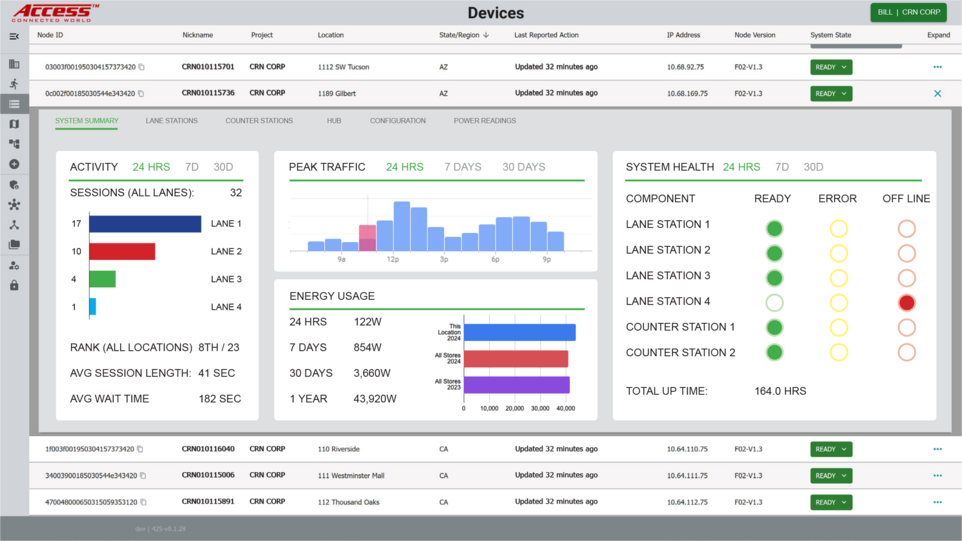
Task: Open the map icon in sidebar
Action: point(14,124)
